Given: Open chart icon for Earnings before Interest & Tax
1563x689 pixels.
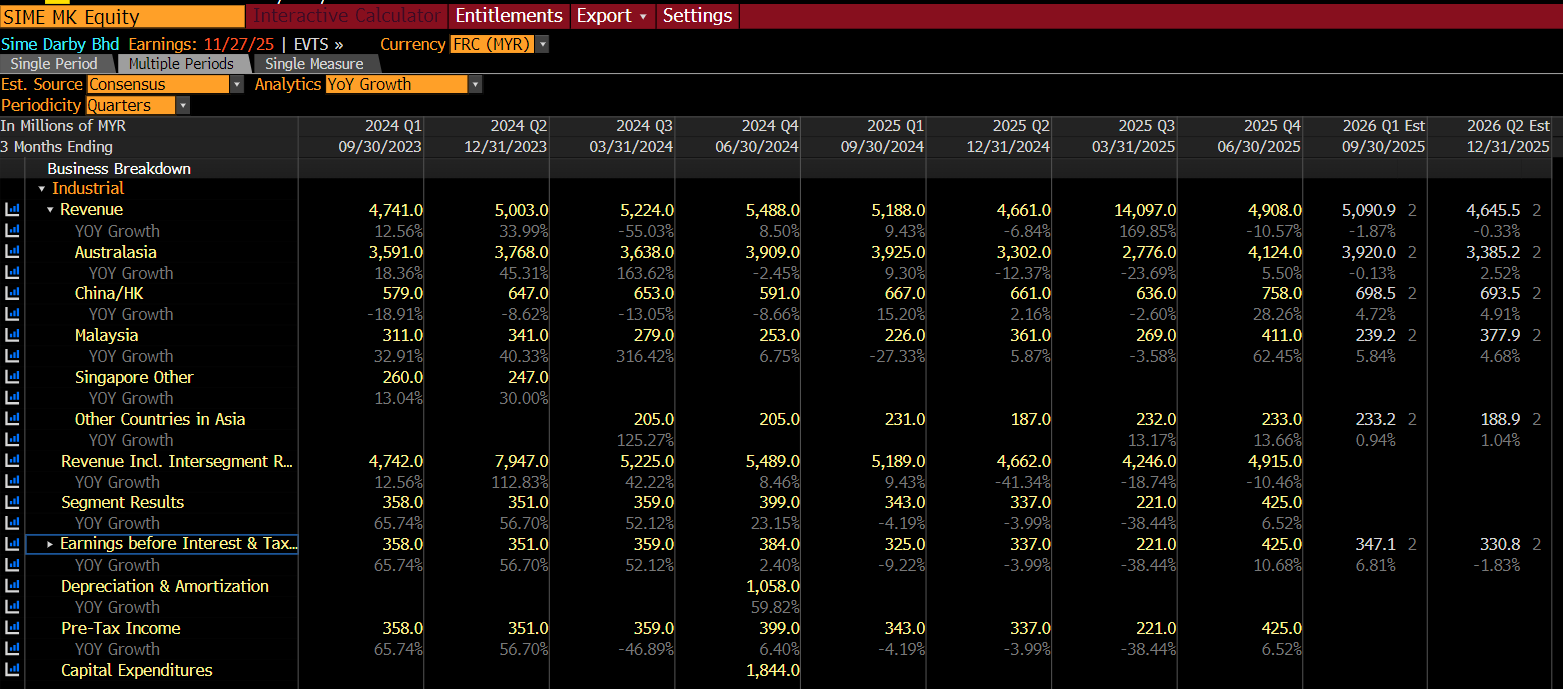Looking at the screenshot, I should pyautogui.click(x=12, y=544).
